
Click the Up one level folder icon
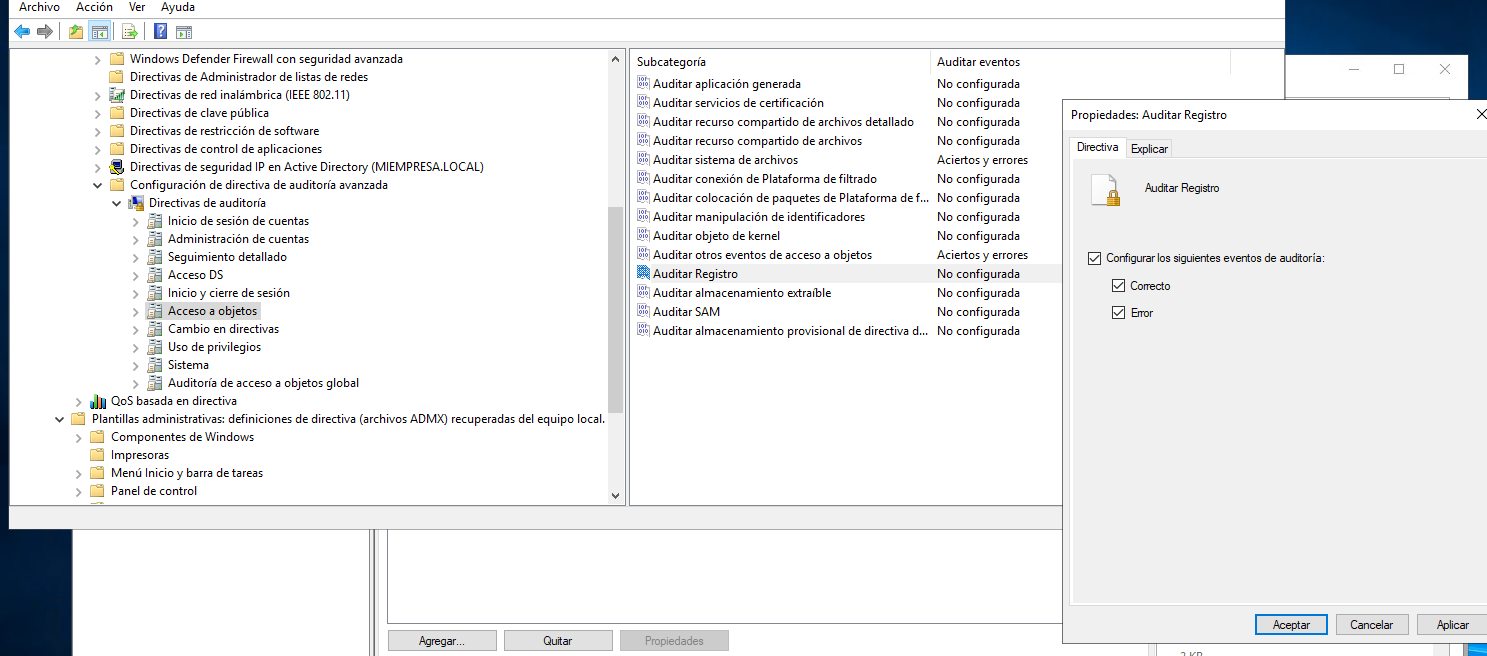tap(76, 31)
